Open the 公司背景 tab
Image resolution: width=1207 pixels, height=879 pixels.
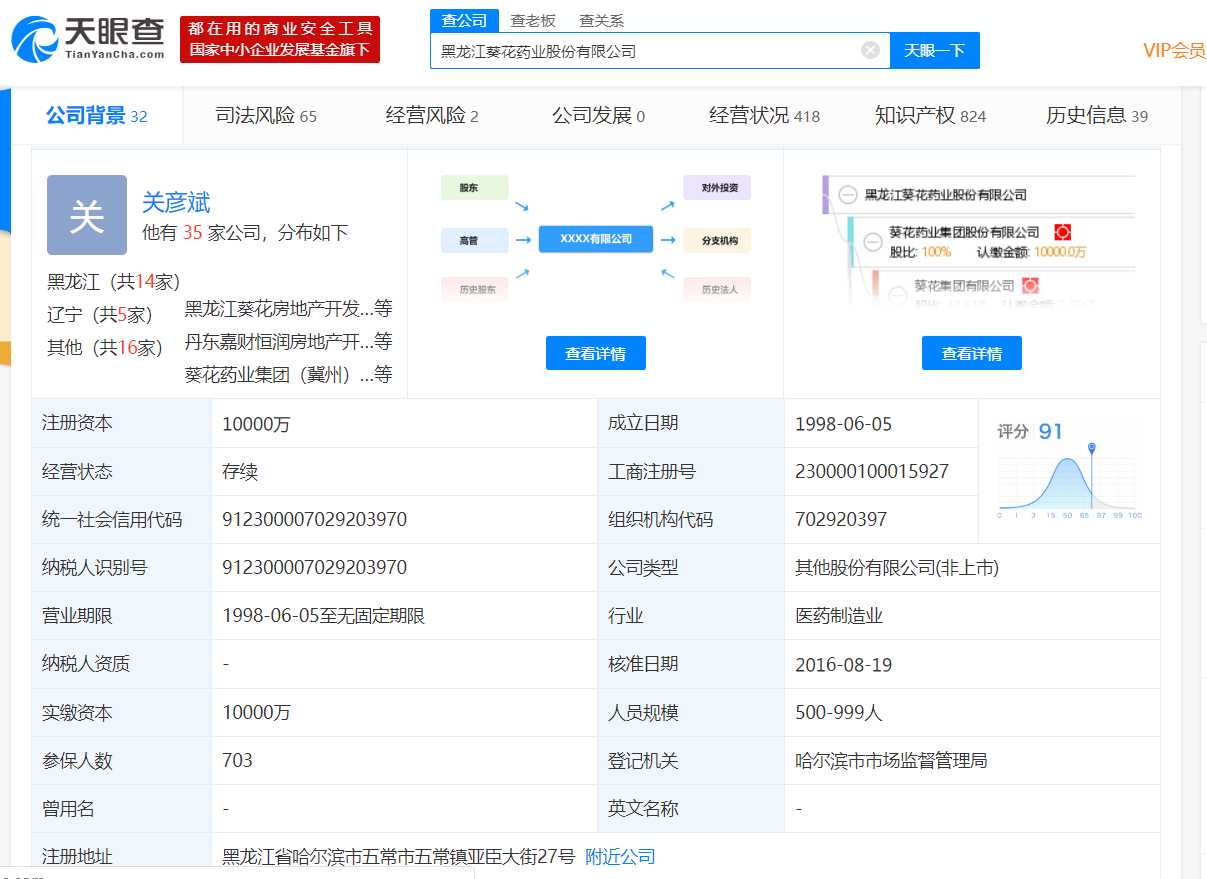(x=97, y=116)
